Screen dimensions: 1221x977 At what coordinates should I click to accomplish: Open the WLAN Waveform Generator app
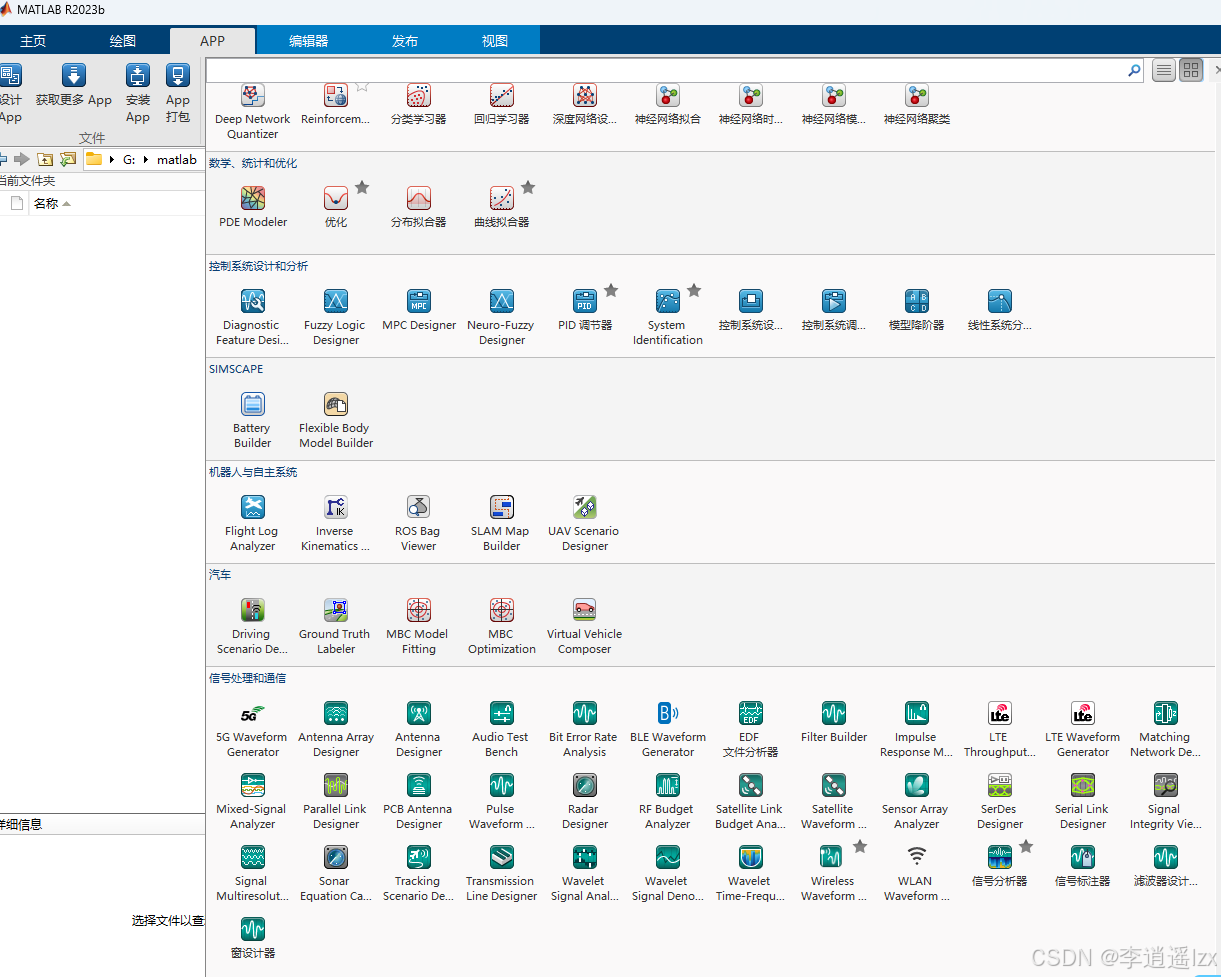click(917, 873)
